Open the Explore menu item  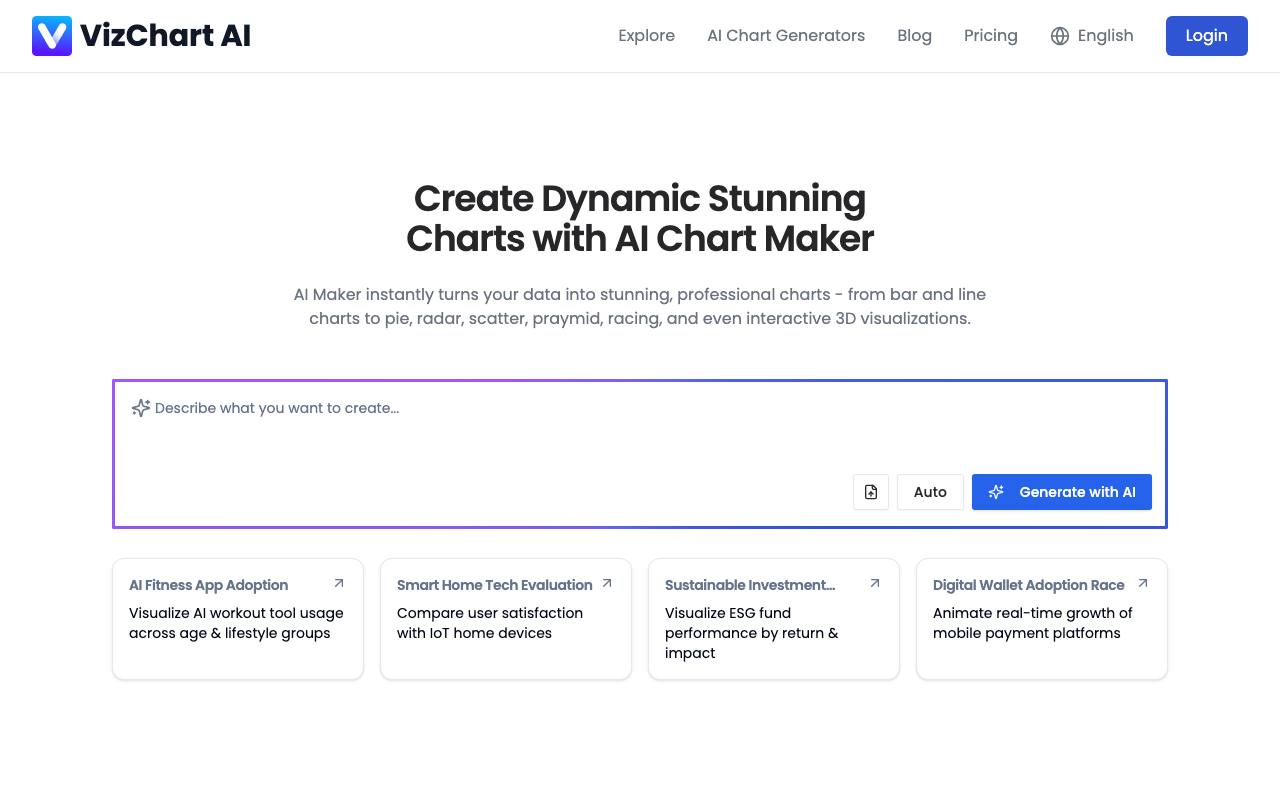pyautogui.click(x=646, y=36)
